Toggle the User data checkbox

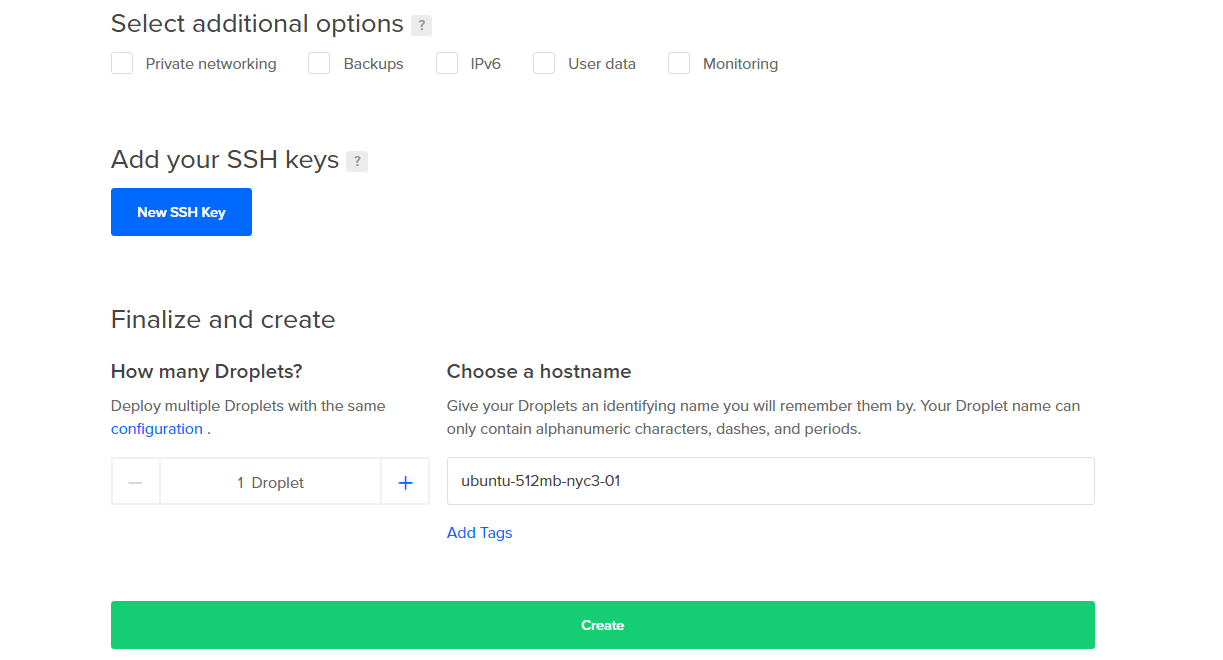click(544, 64)
